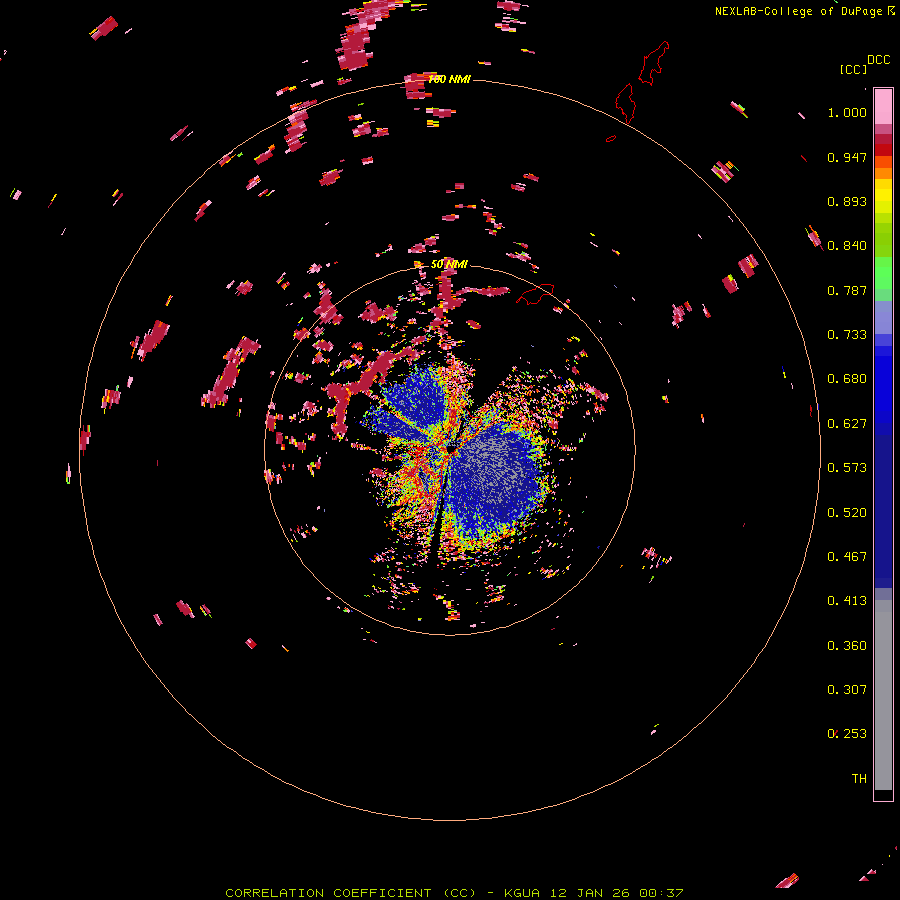Image resolution: width=900 pixels, height=900 pixels.
Task: Click the CORRELATION COEFFICIENT title text
Action: pos(350,893)
